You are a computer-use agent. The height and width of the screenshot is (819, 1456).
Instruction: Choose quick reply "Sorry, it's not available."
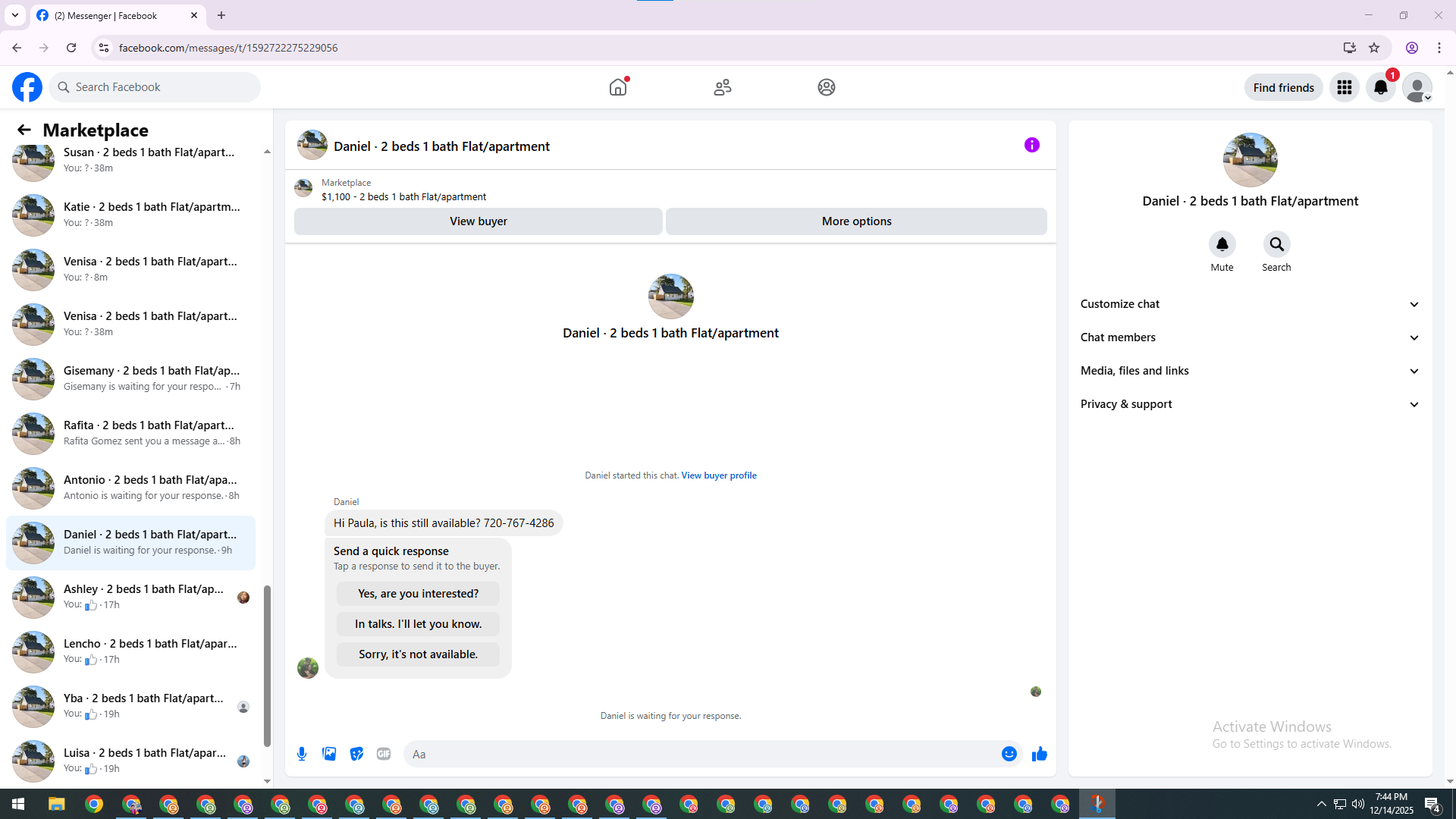[x=418, y=654]
